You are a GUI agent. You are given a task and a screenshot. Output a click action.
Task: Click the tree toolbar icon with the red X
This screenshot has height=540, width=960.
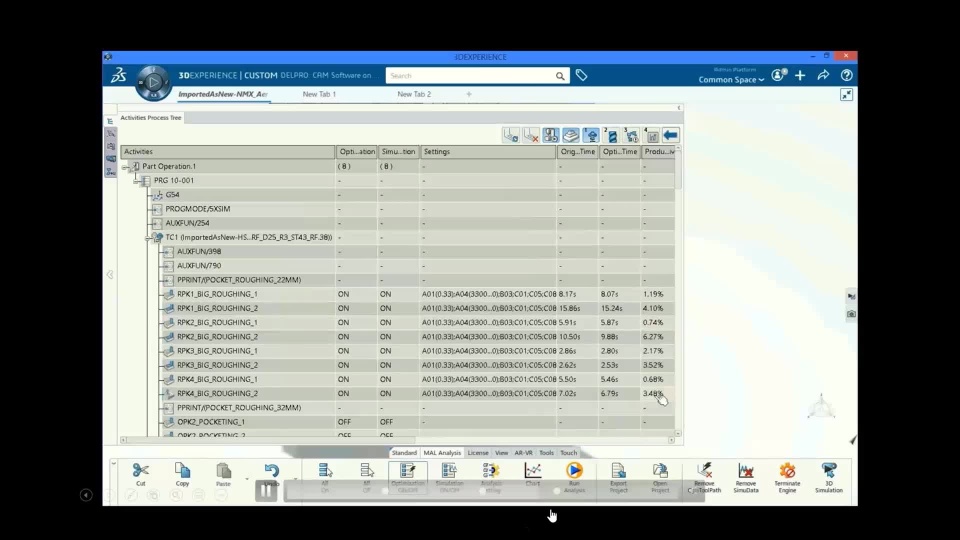point(531,135)
